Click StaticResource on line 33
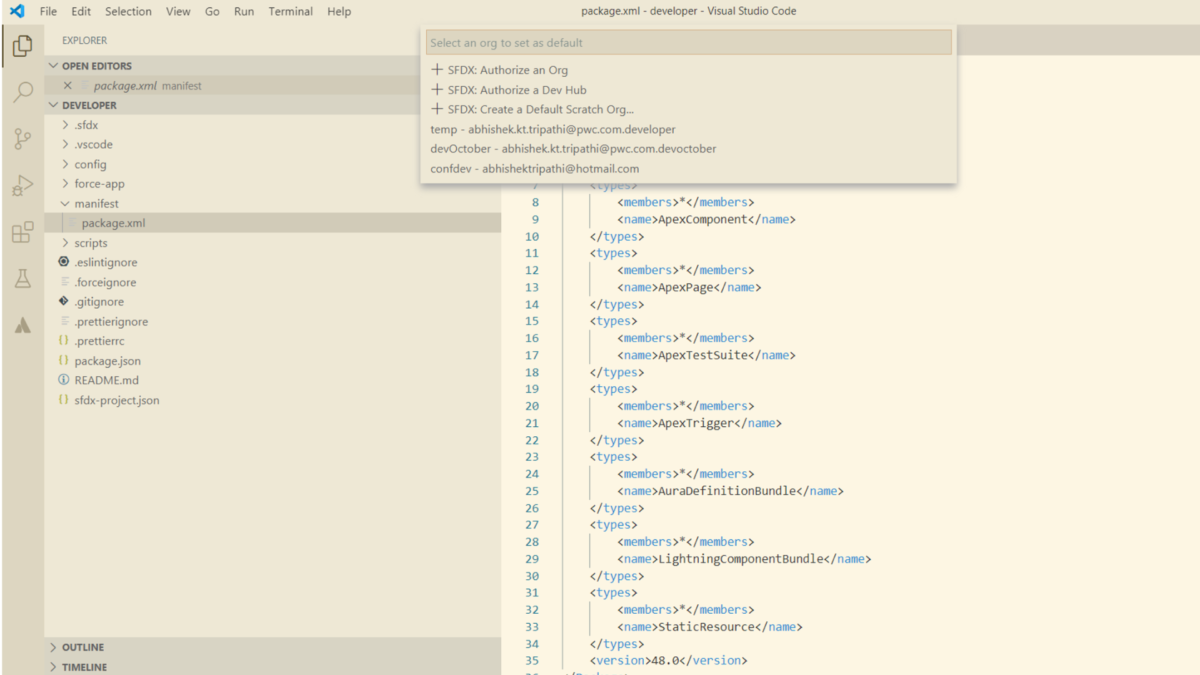 [x=706, y=627]
